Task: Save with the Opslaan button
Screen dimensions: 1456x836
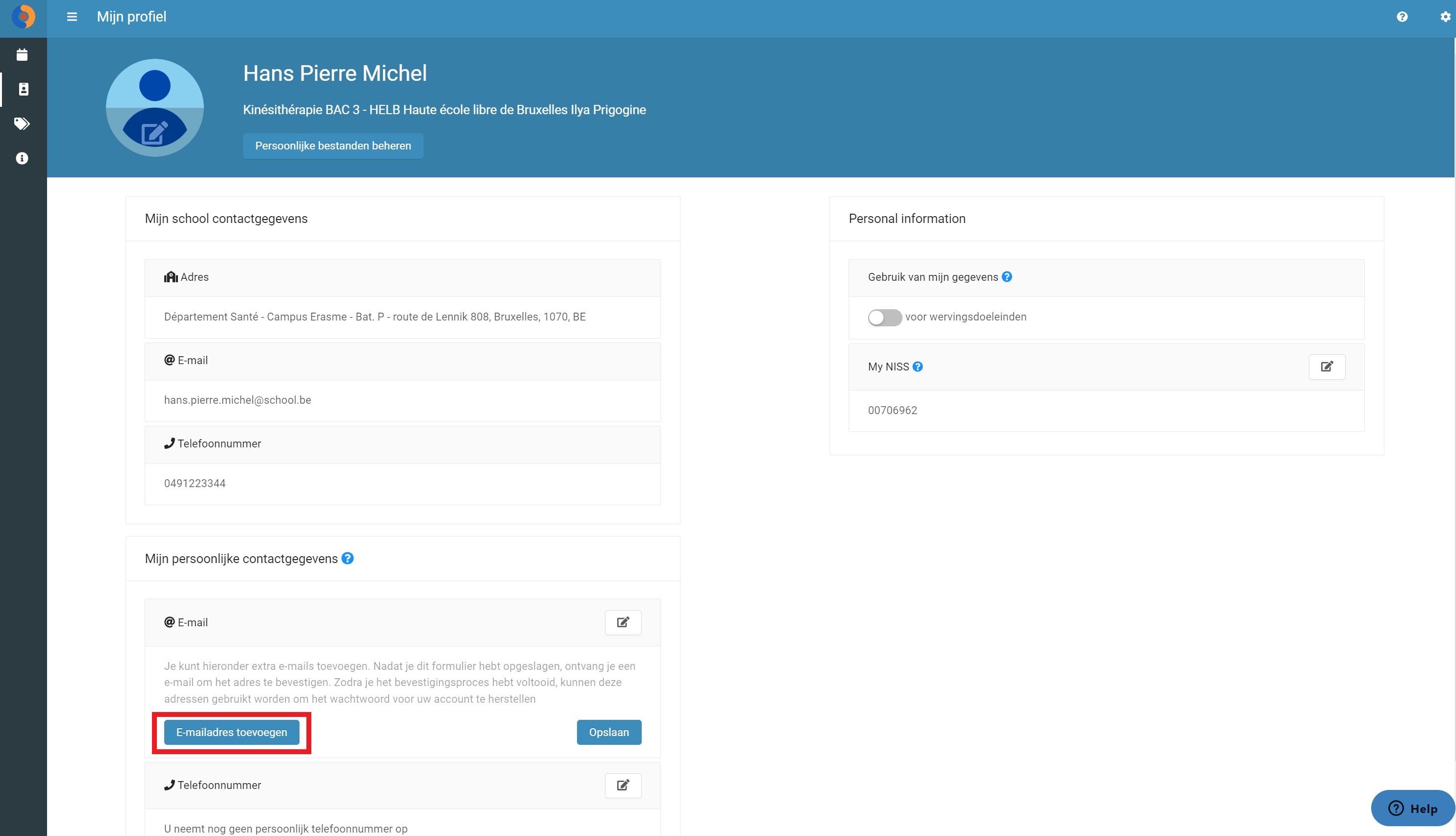Action: [x=609, y=732]
